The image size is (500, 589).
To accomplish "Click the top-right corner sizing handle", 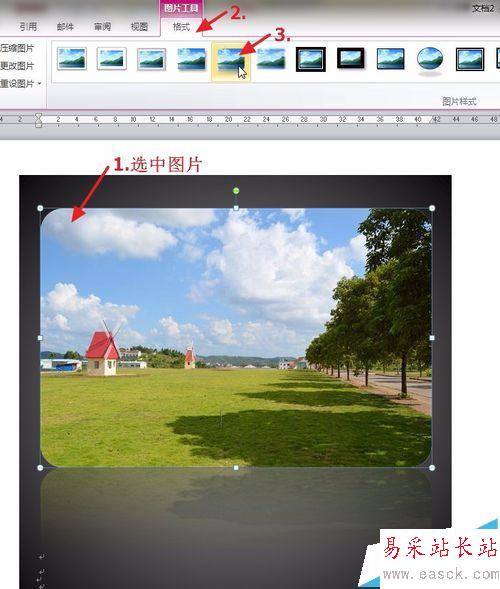I will [432, 208].
